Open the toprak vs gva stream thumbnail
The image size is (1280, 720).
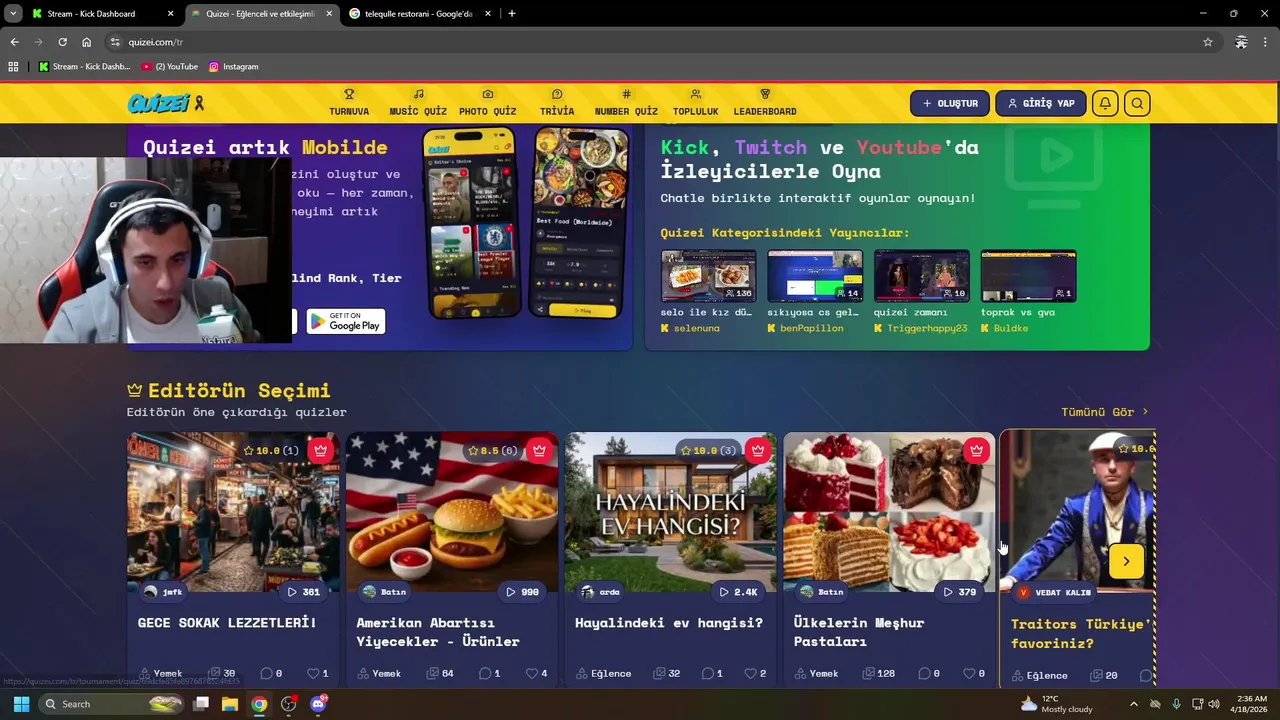pyautogui.click(x=1028, y=276)
